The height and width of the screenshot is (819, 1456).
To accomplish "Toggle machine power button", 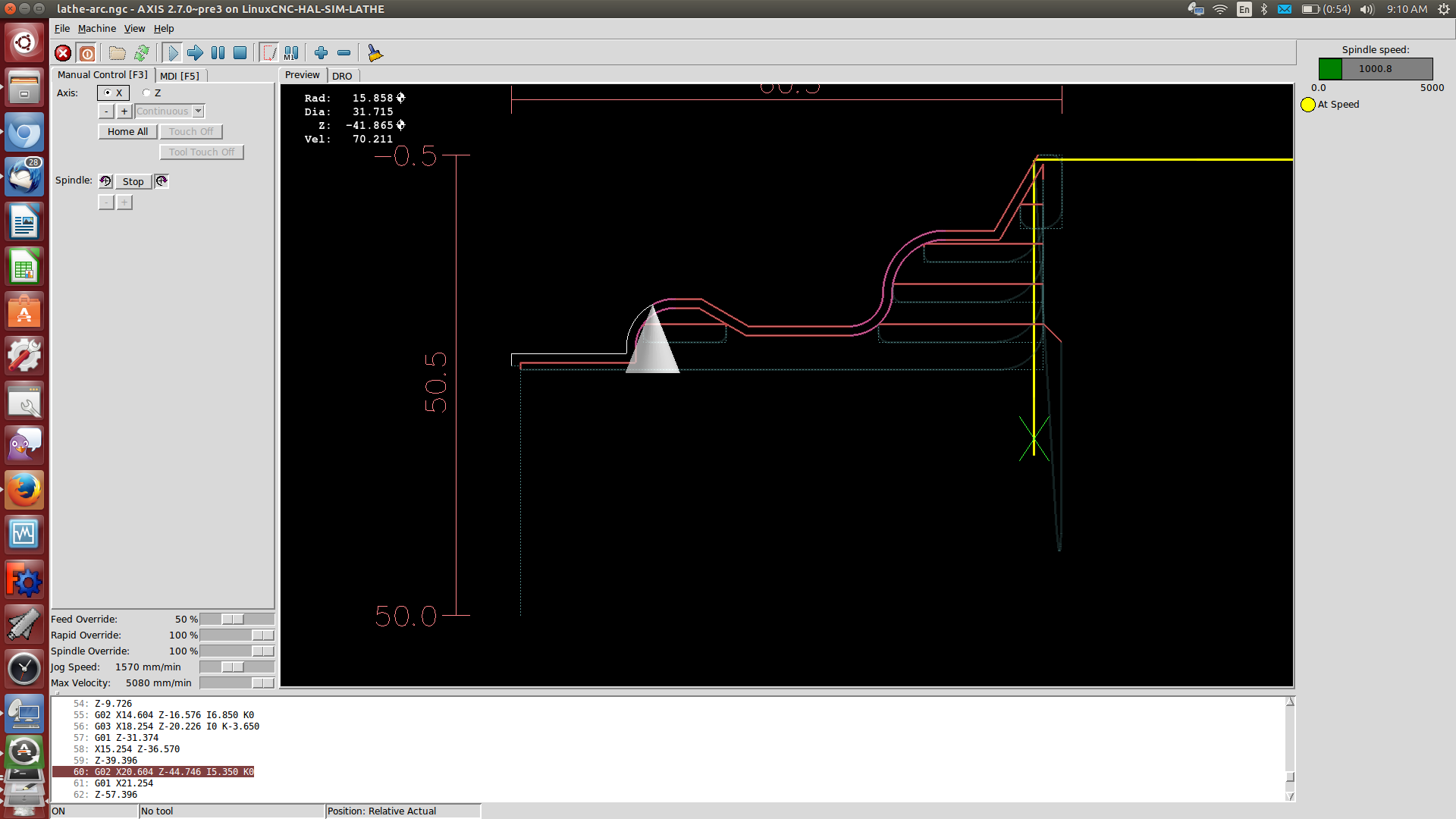I will pyautogui.click(x=87, y=53).
